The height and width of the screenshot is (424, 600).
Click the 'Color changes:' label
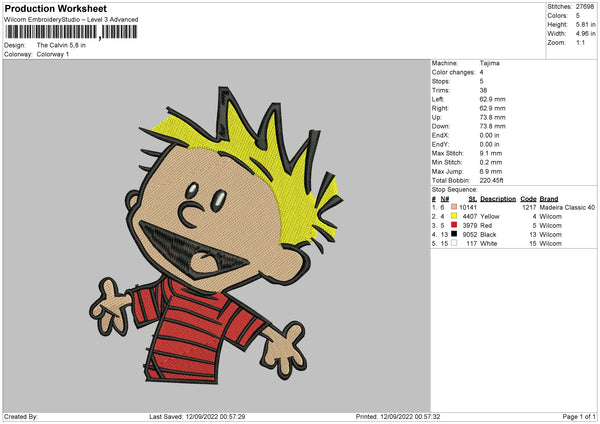453,72
